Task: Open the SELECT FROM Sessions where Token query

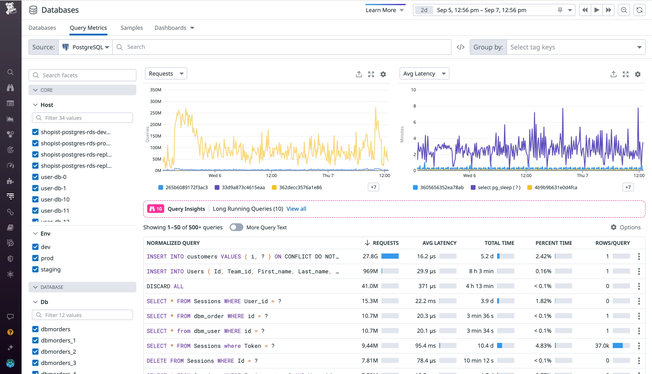Action: tap(210, 346)
